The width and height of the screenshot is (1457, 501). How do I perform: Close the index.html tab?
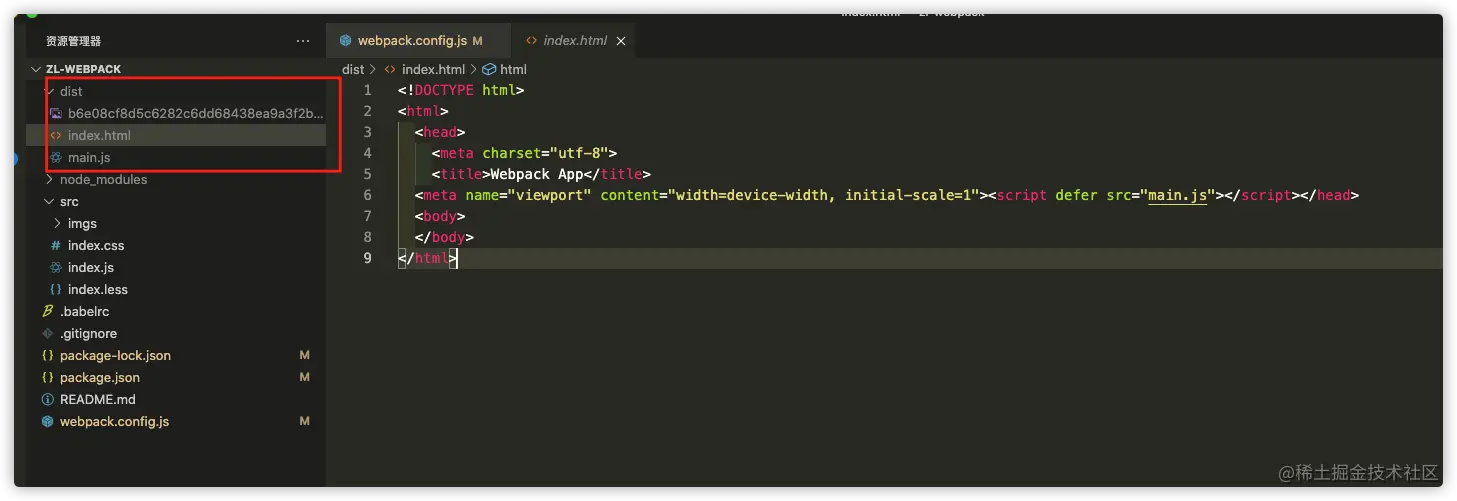point(622,41)
